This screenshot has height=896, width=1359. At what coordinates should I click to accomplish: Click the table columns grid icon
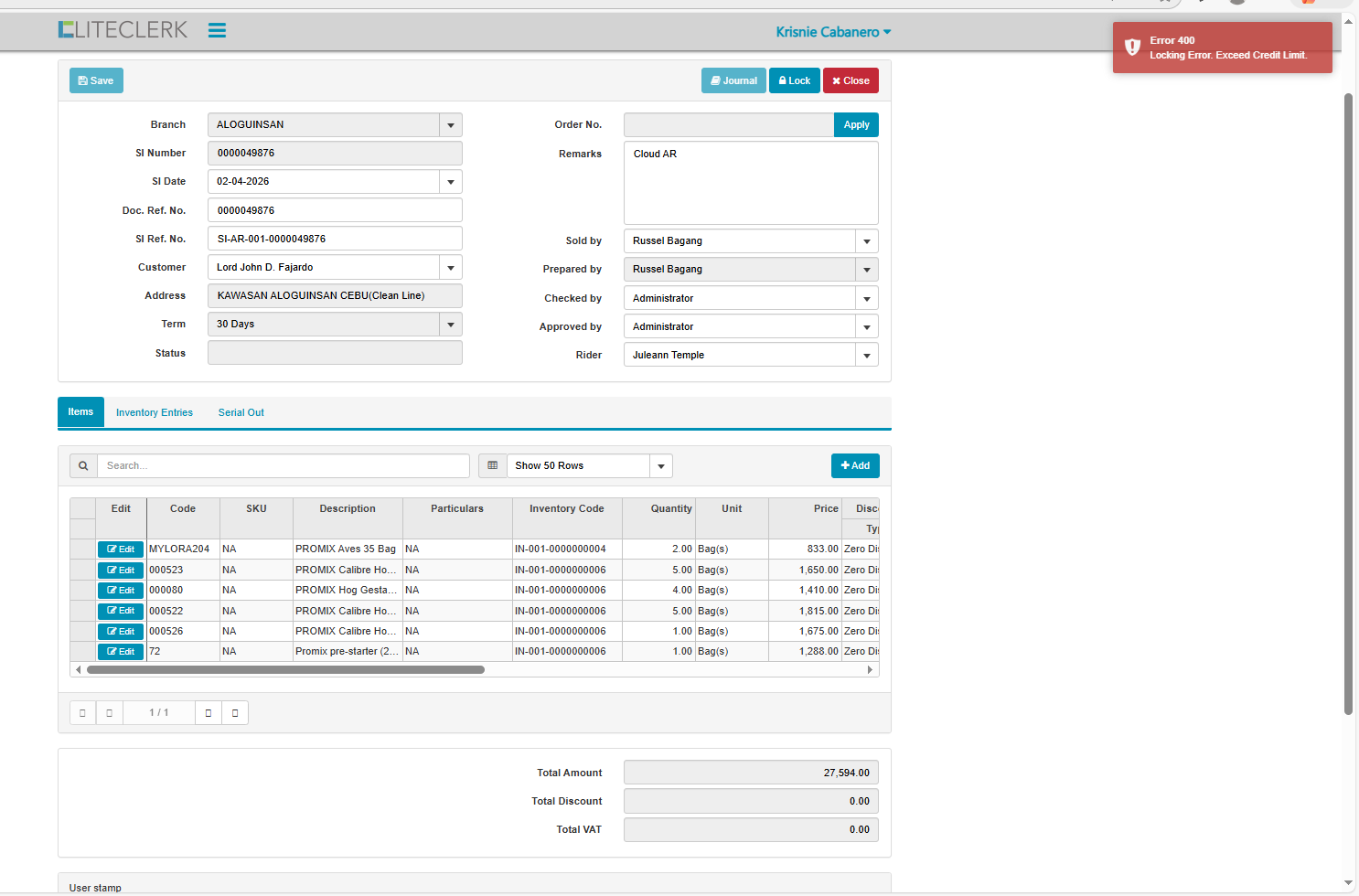(x=493, y=465)
